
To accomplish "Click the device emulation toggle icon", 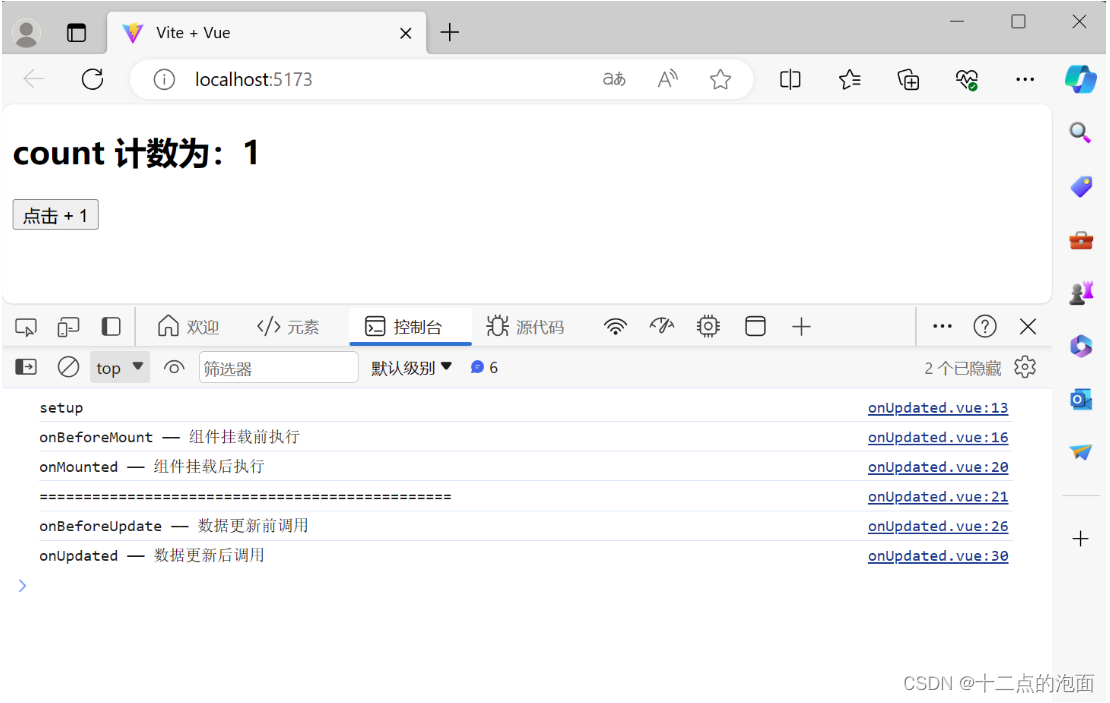I will coord(68,326).
